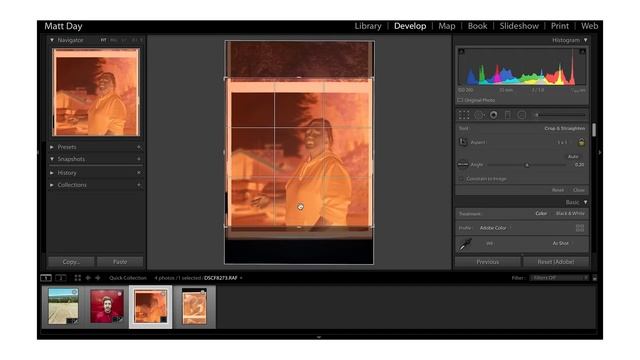Collapse the Navigator panel

[52, 40]
